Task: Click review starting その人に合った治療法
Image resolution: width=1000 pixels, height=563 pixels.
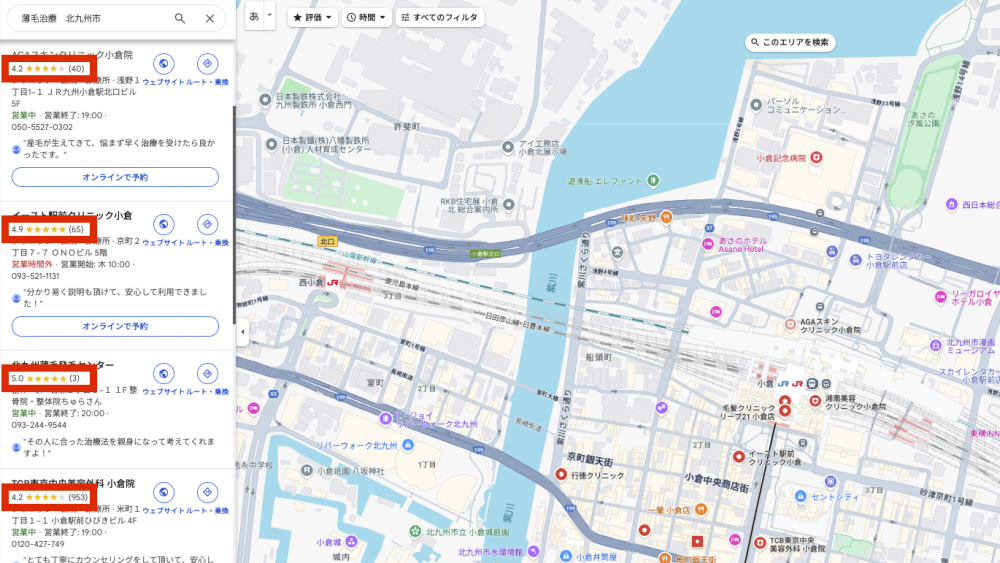Action: pyautogui.click(x=119, y=447)
